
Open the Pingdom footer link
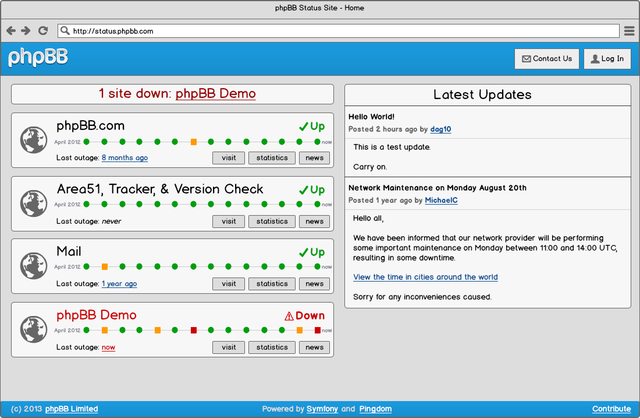pyautogui.click(x=376, y=409)
